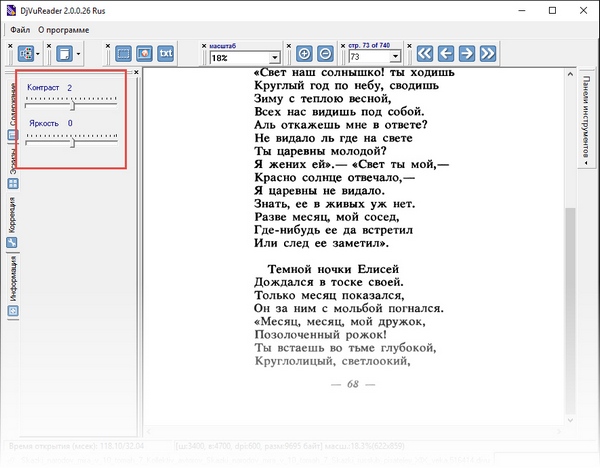This screenshot has height=468, width=600.
Task: Click the line Позолоченный рожок!
Action: click(320, 335)
